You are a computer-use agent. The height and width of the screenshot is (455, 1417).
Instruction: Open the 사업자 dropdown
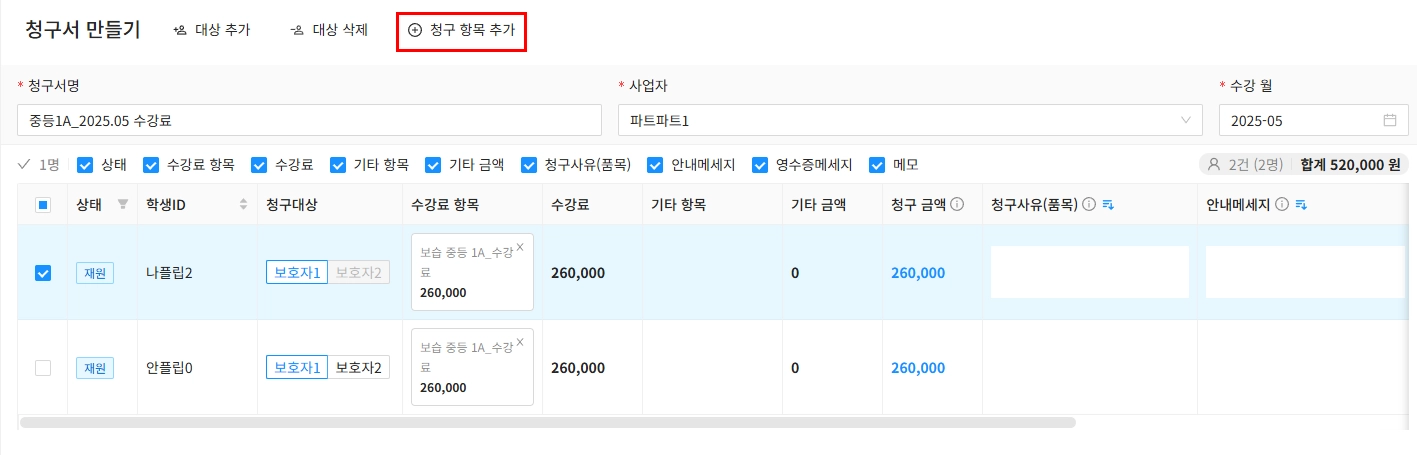tap(910, 121)
